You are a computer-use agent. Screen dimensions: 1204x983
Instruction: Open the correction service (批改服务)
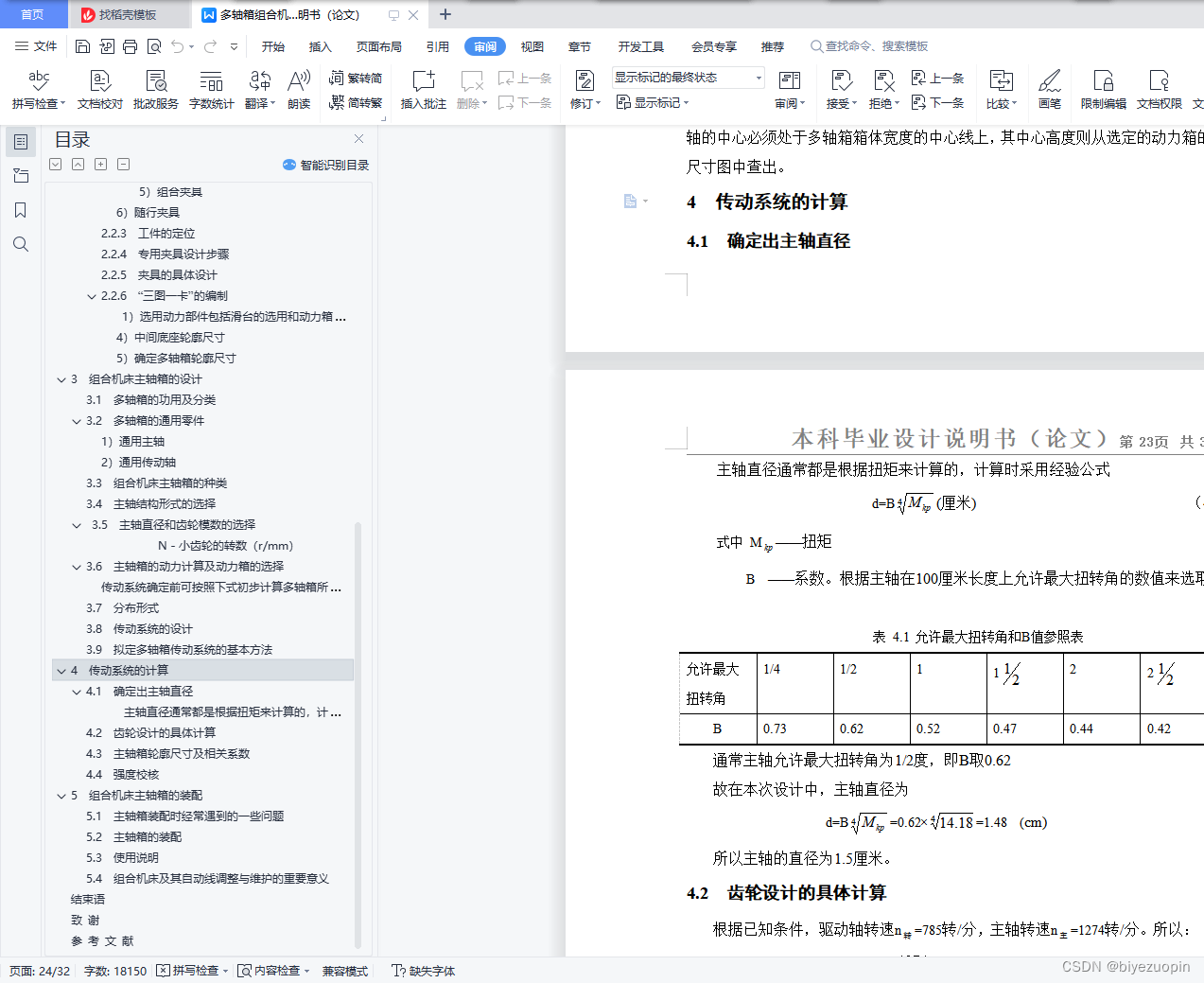(156, 90)
